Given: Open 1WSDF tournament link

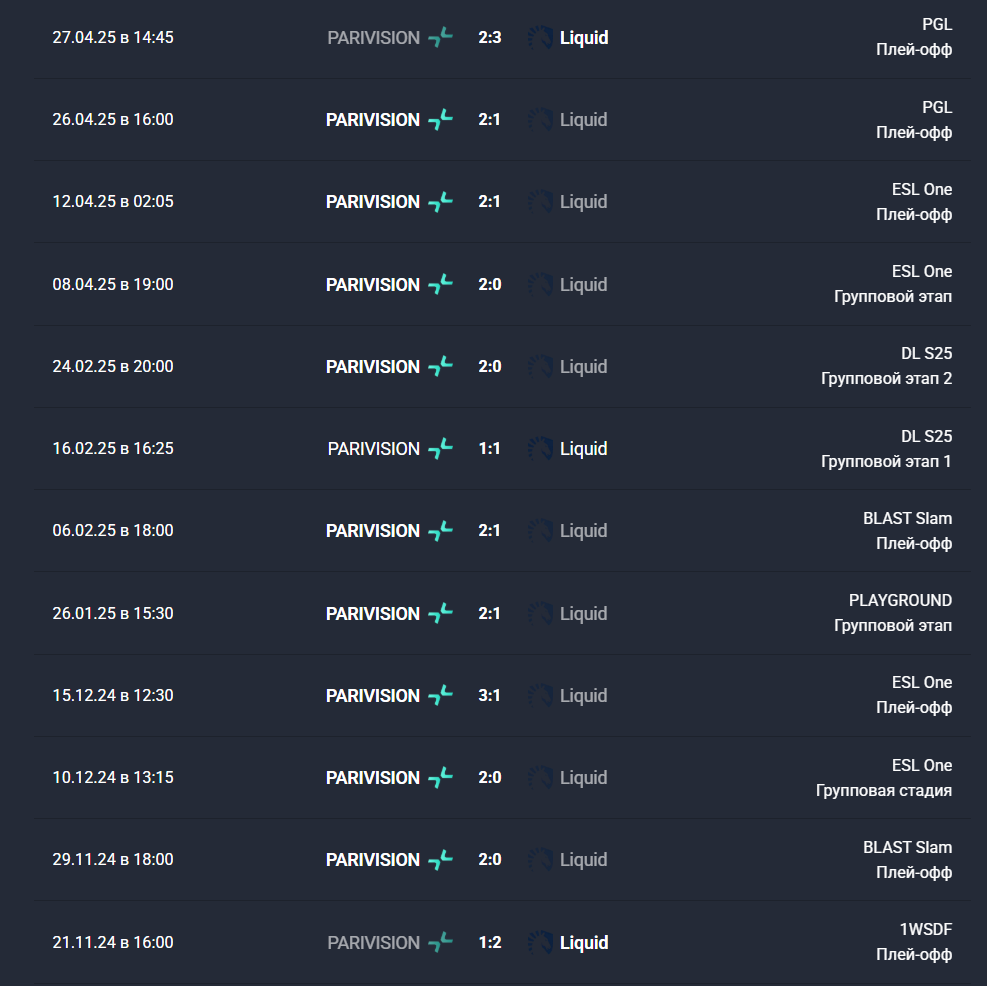Looking at the screenshot, I should [926, 930].
